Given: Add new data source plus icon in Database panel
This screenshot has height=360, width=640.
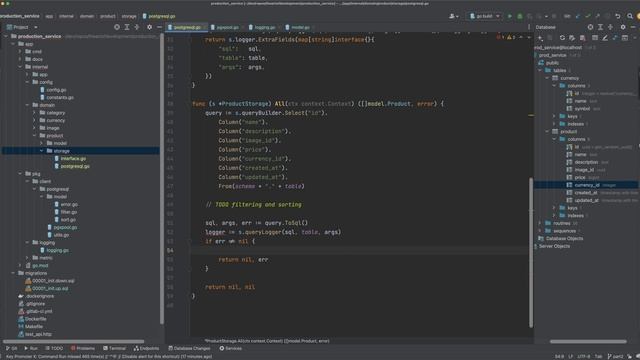Looking at the screenshot, I should pos(540,38).
